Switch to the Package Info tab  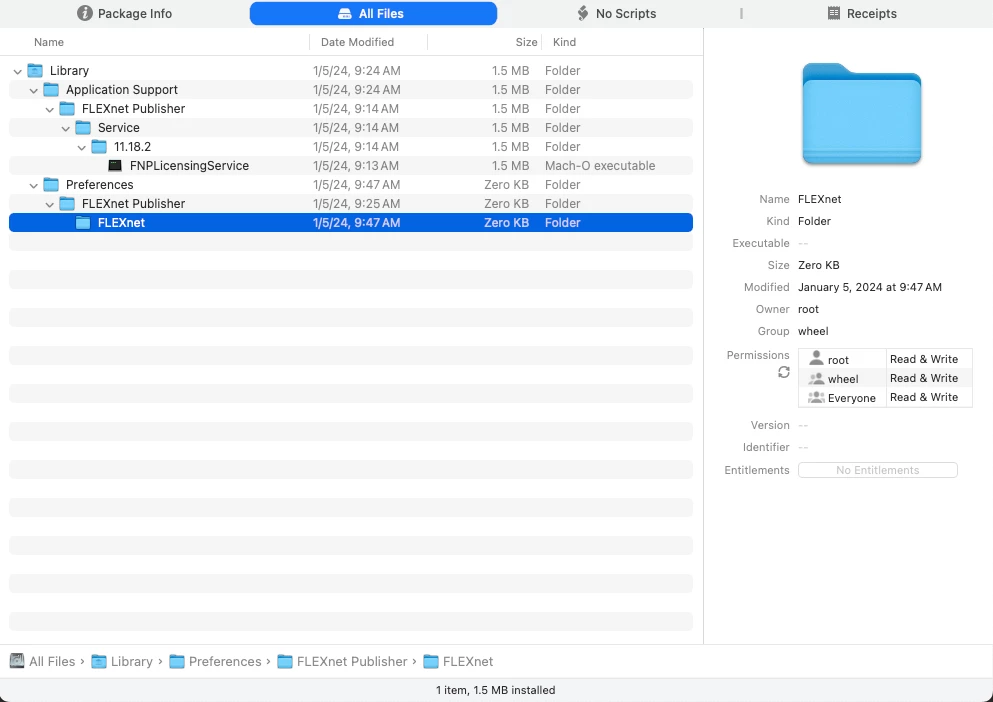pos(124,13)
